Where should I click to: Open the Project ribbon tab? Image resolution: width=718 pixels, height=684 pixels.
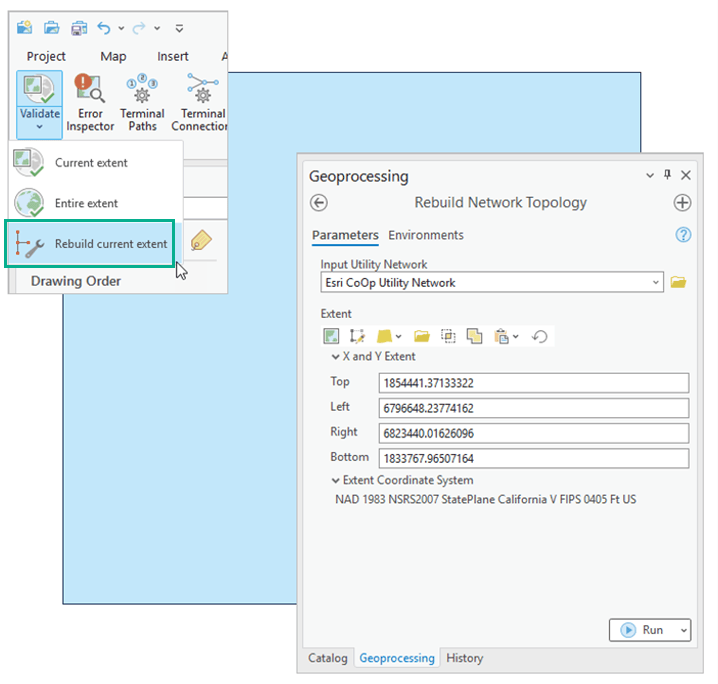point(46,56)
